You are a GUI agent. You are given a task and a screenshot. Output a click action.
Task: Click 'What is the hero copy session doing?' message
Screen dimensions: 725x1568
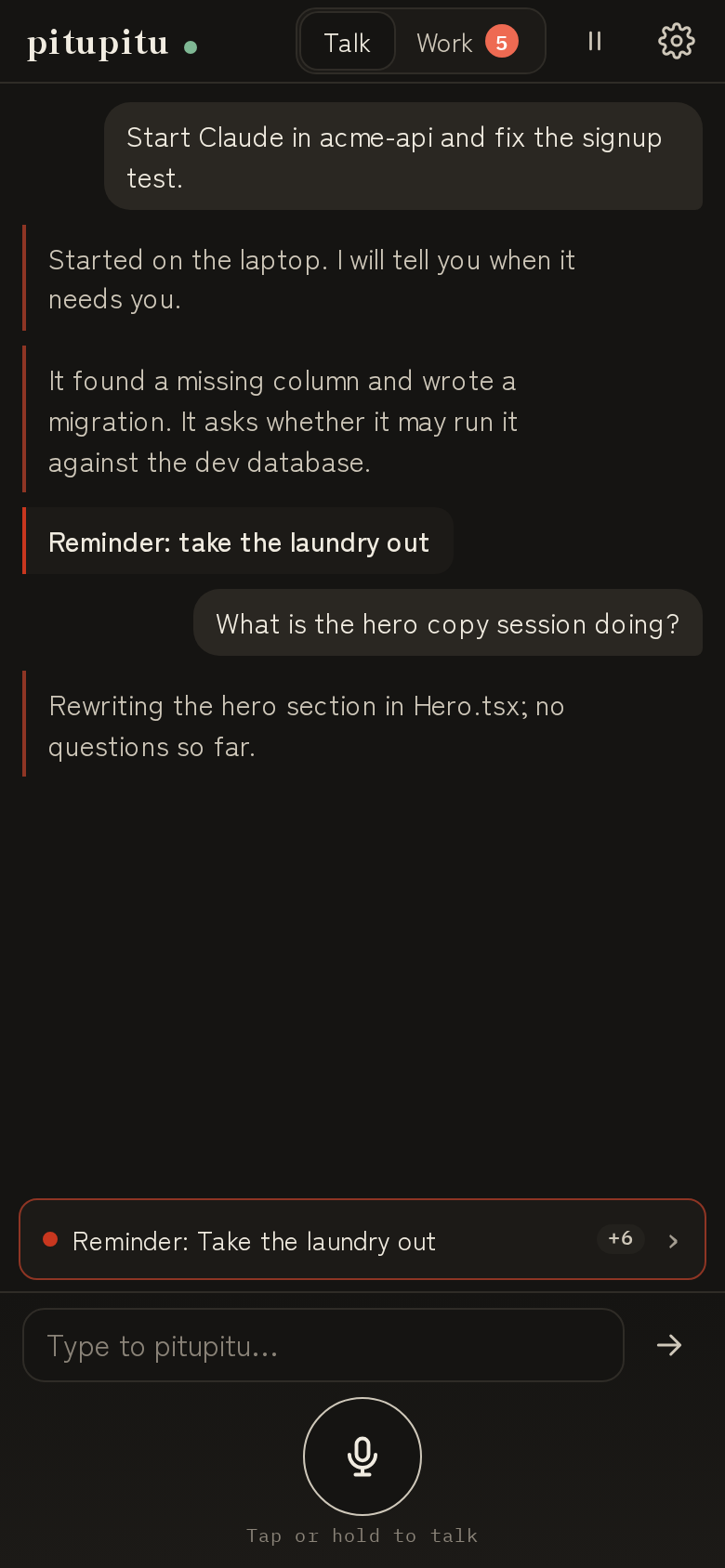click(448, 623)
